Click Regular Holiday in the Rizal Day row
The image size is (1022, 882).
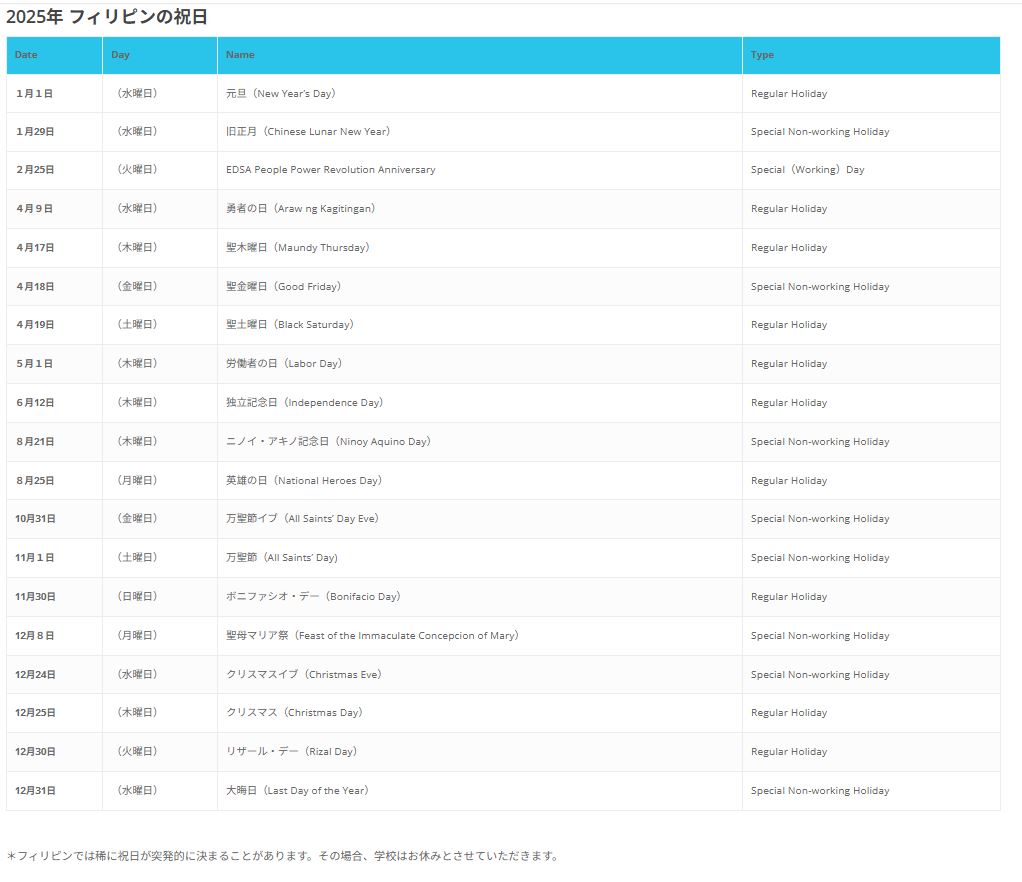[789, 752]
